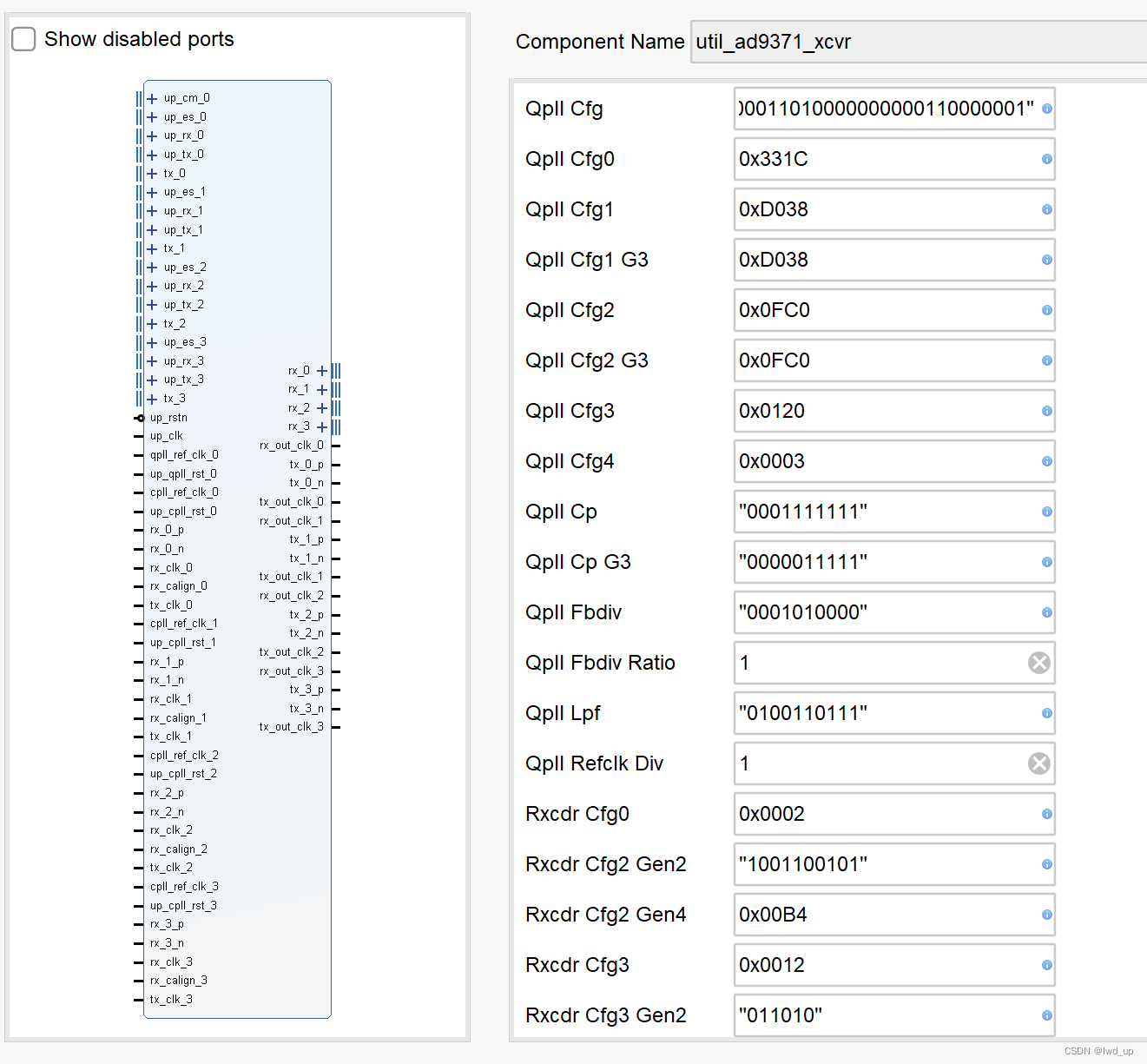Screen dimensions: 1147x1064
Task: Edit the Qpll Cp value field
Action: (894, 512)
